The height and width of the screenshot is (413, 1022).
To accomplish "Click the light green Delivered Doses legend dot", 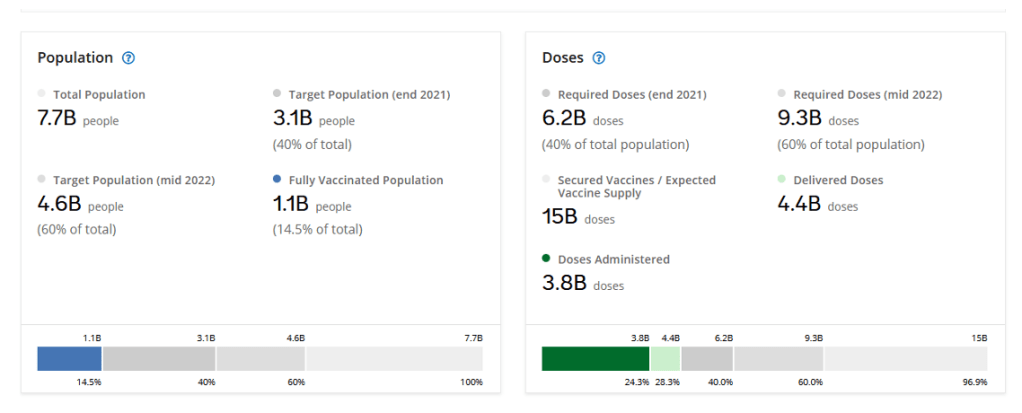I will pos(782,179).
